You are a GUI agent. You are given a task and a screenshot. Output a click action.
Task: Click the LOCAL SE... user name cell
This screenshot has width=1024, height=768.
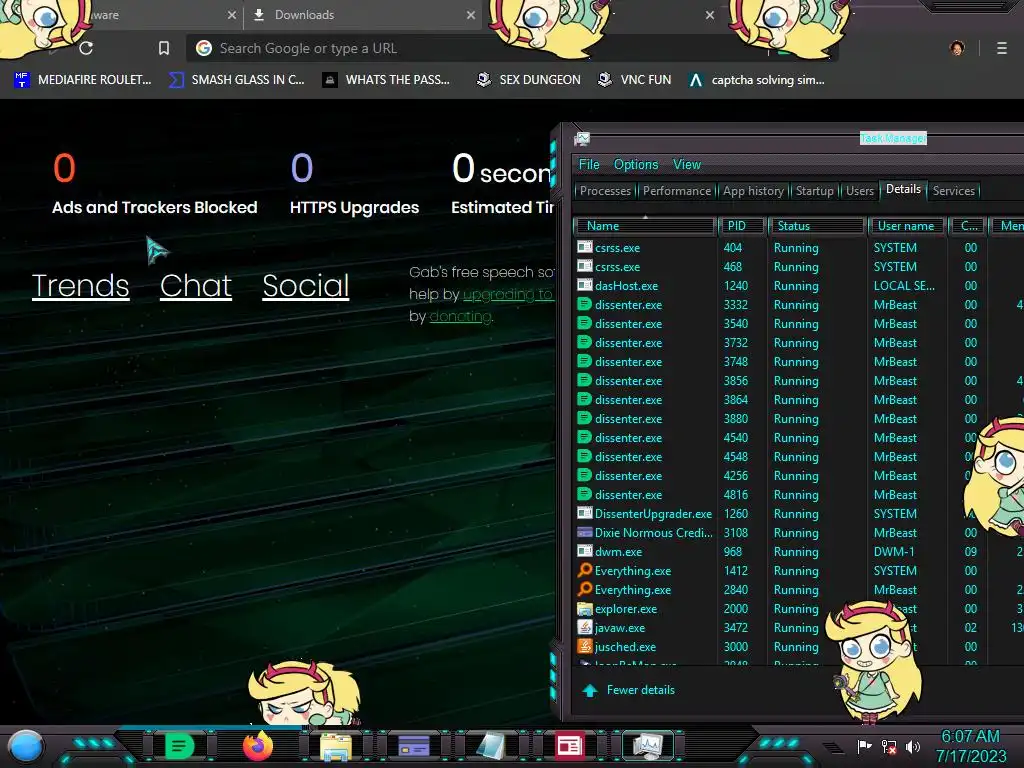click(x=904, y=285)
